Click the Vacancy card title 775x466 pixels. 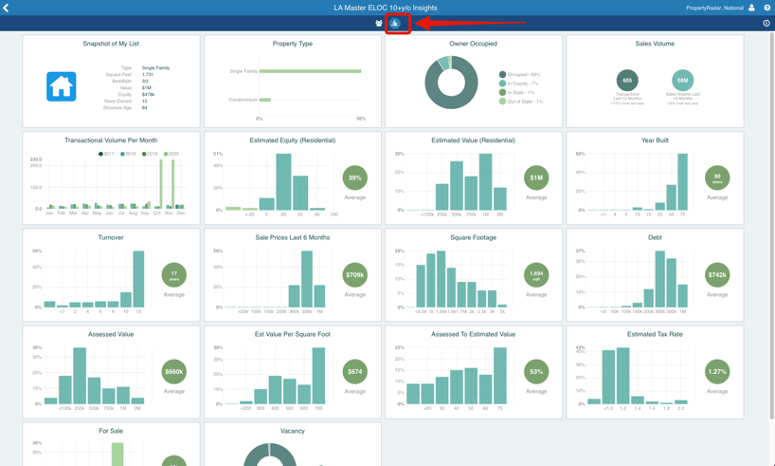(x=292, y=431)
